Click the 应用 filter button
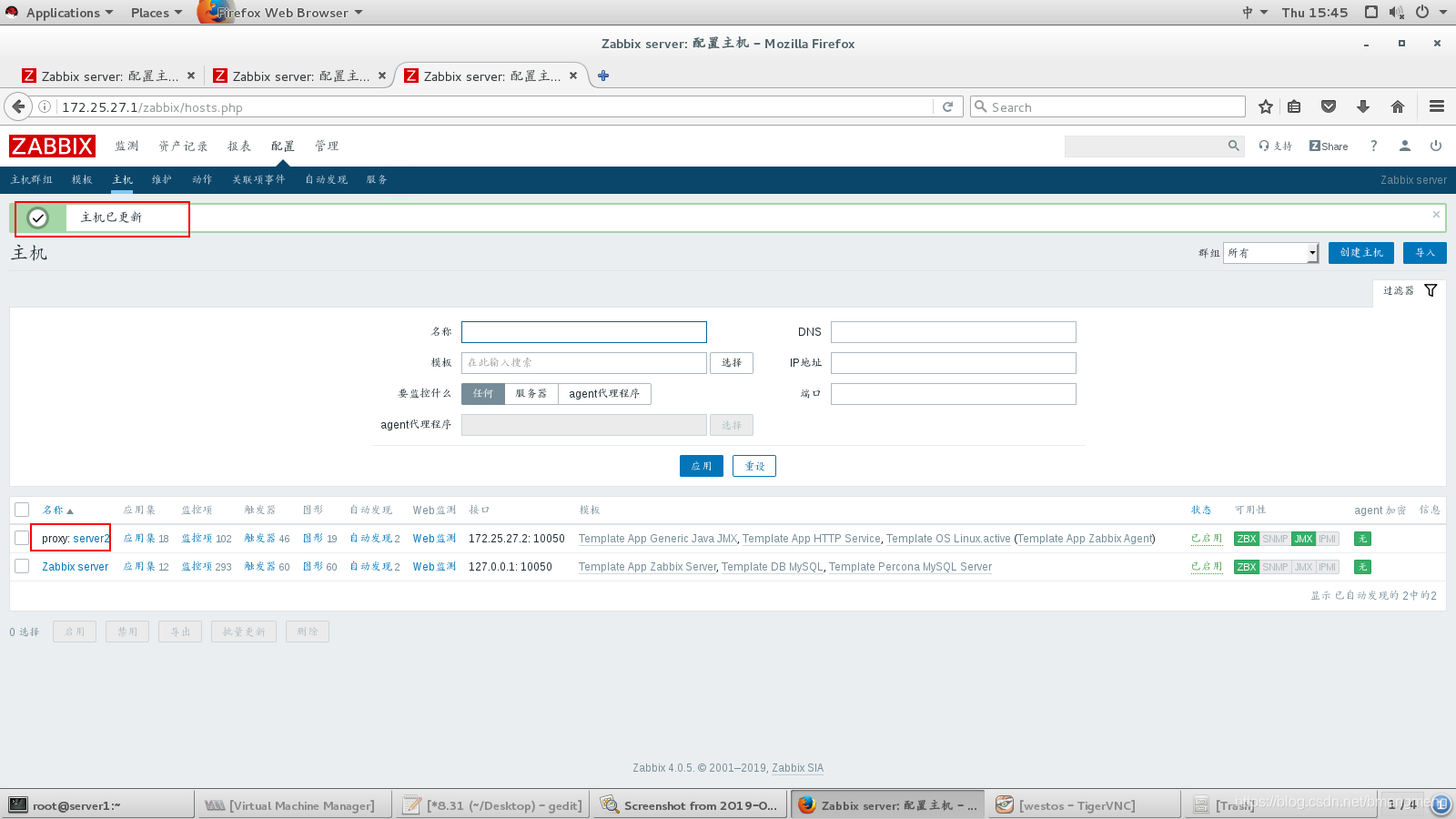This screenshot has width=1456, height=819. (702, 466)
